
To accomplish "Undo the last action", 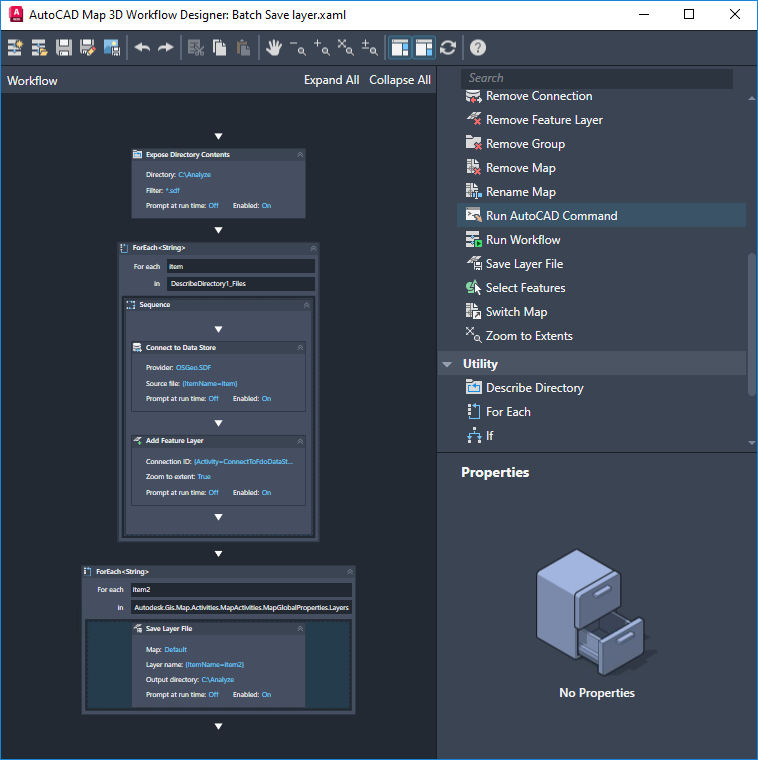I will coord(142,48).
